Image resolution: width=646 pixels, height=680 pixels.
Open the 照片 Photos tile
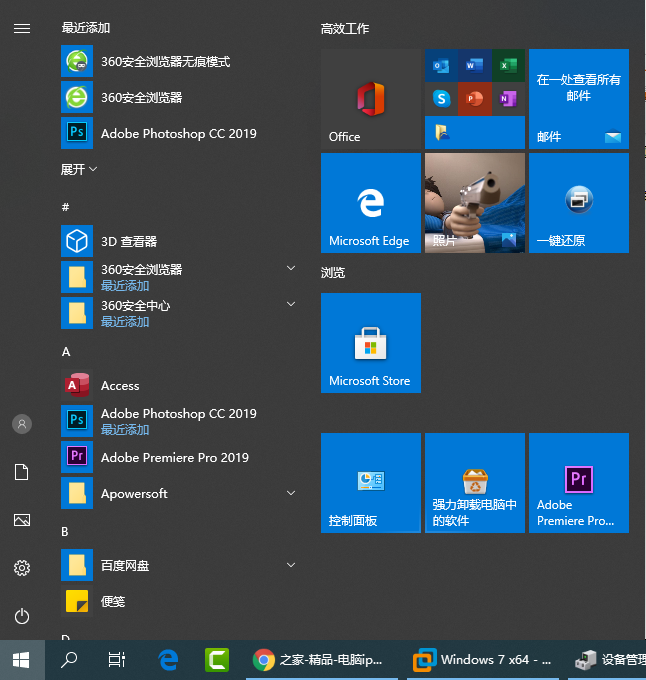475,203
